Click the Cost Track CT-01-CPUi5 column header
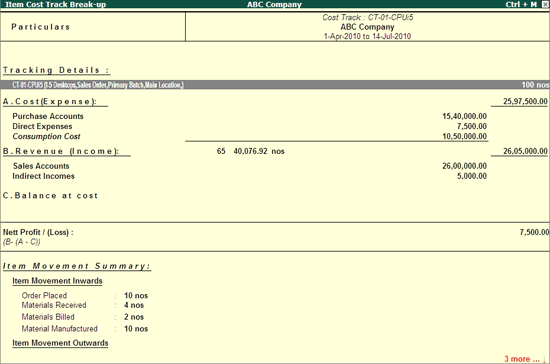Image resolution: width=550 pixels, height=364 pixels. 367,27
